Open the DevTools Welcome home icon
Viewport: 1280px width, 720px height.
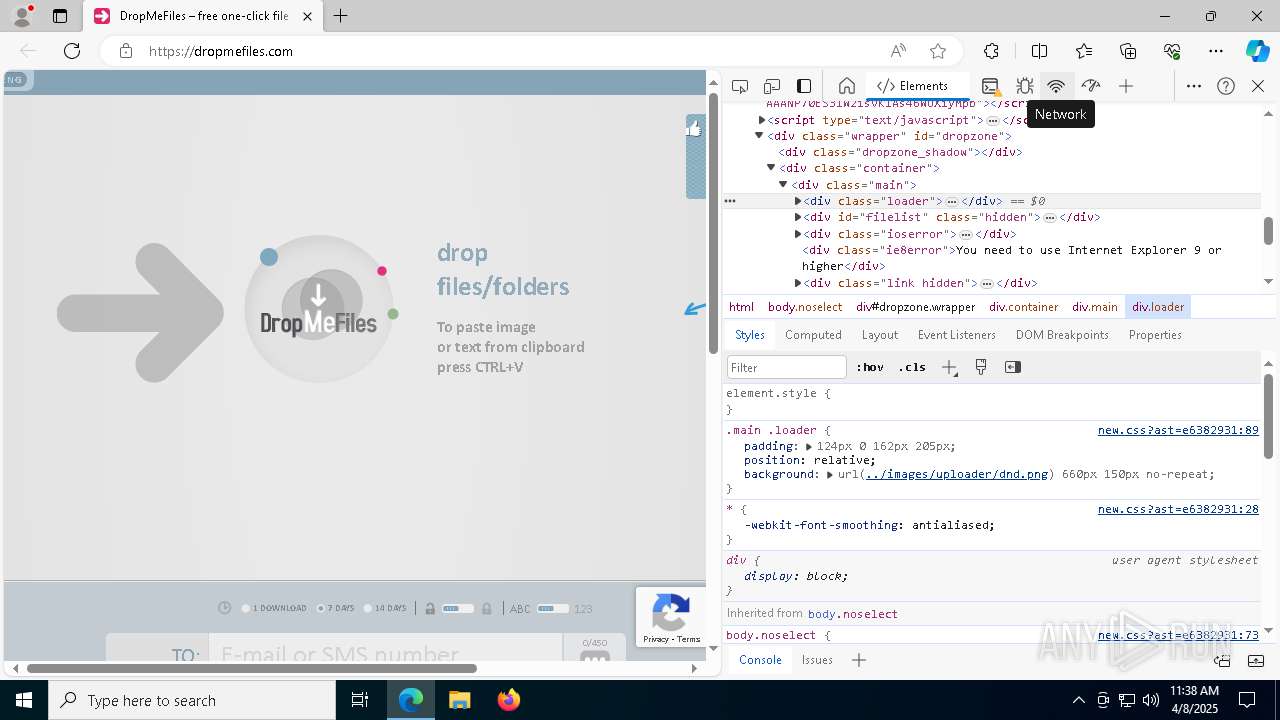(x=846, y=86)
